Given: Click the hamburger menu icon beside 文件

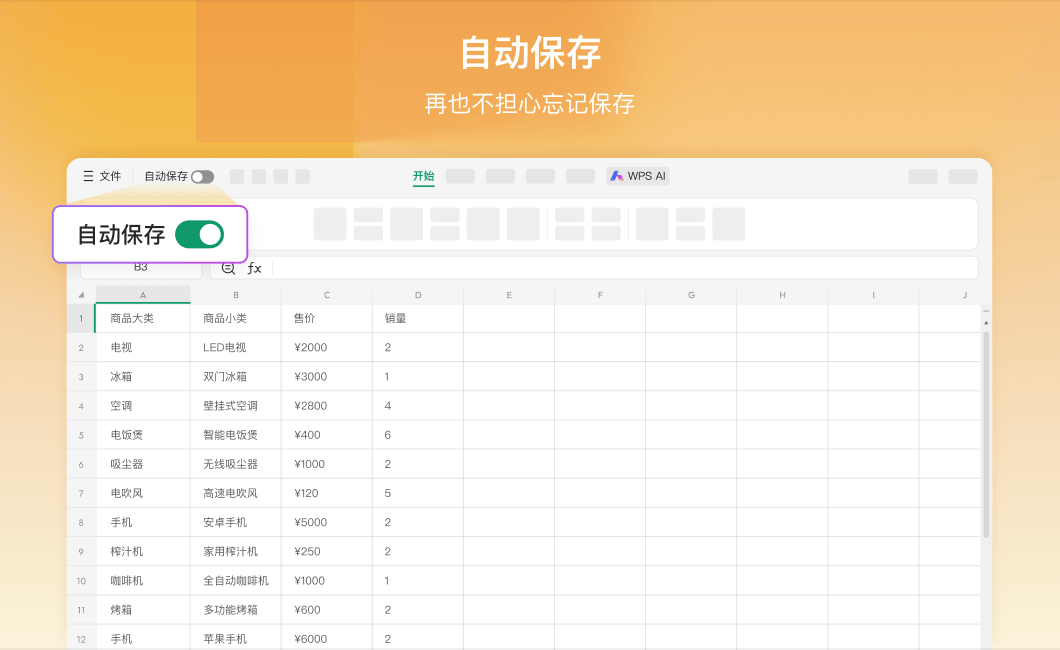Looking at the screenshot, I should coord(88,175).
